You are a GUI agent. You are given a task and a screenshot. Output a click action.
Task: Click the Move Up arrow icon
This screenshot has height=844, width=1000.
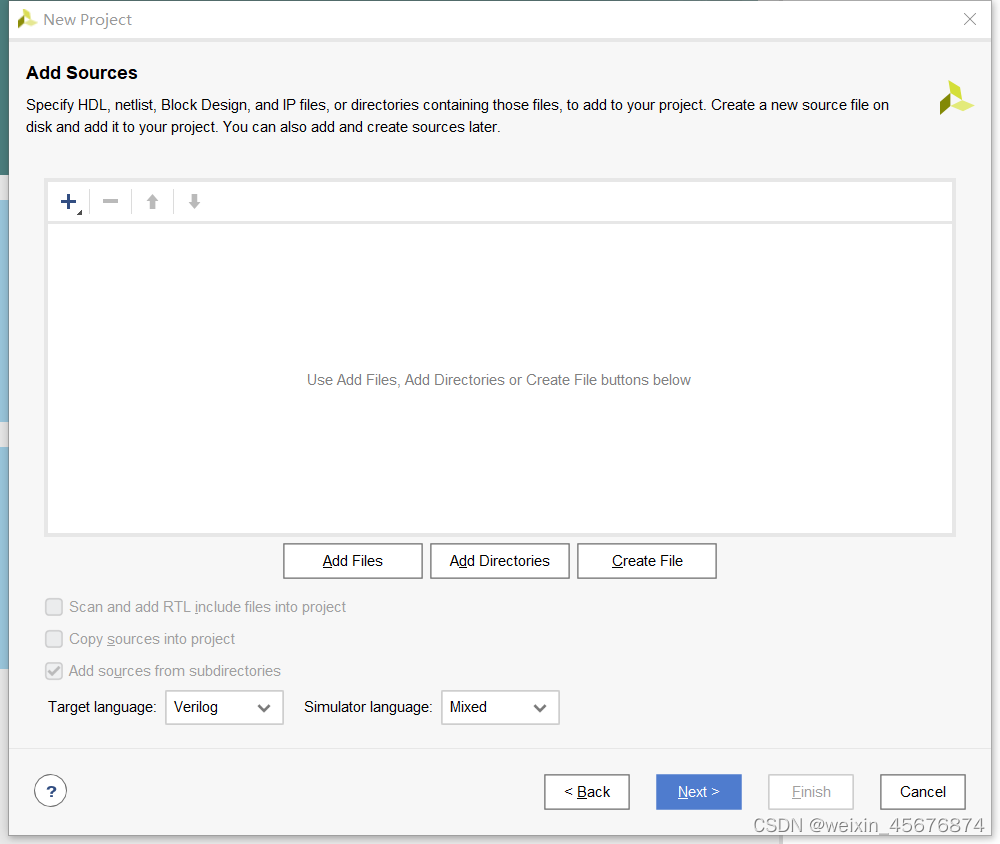click(152, 202)
